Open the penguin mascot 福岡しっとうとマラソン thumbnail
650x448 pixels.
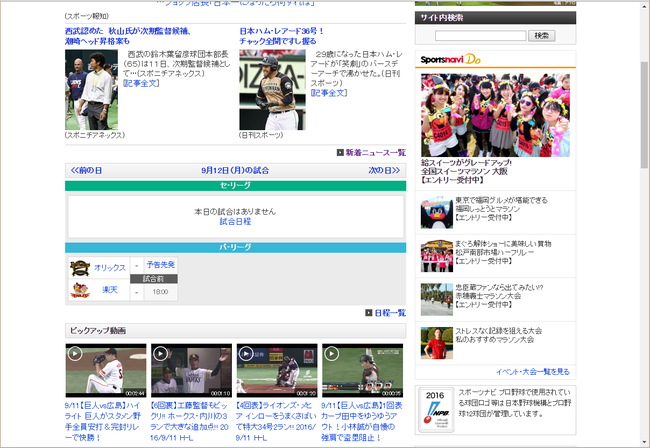pos(437,213)
